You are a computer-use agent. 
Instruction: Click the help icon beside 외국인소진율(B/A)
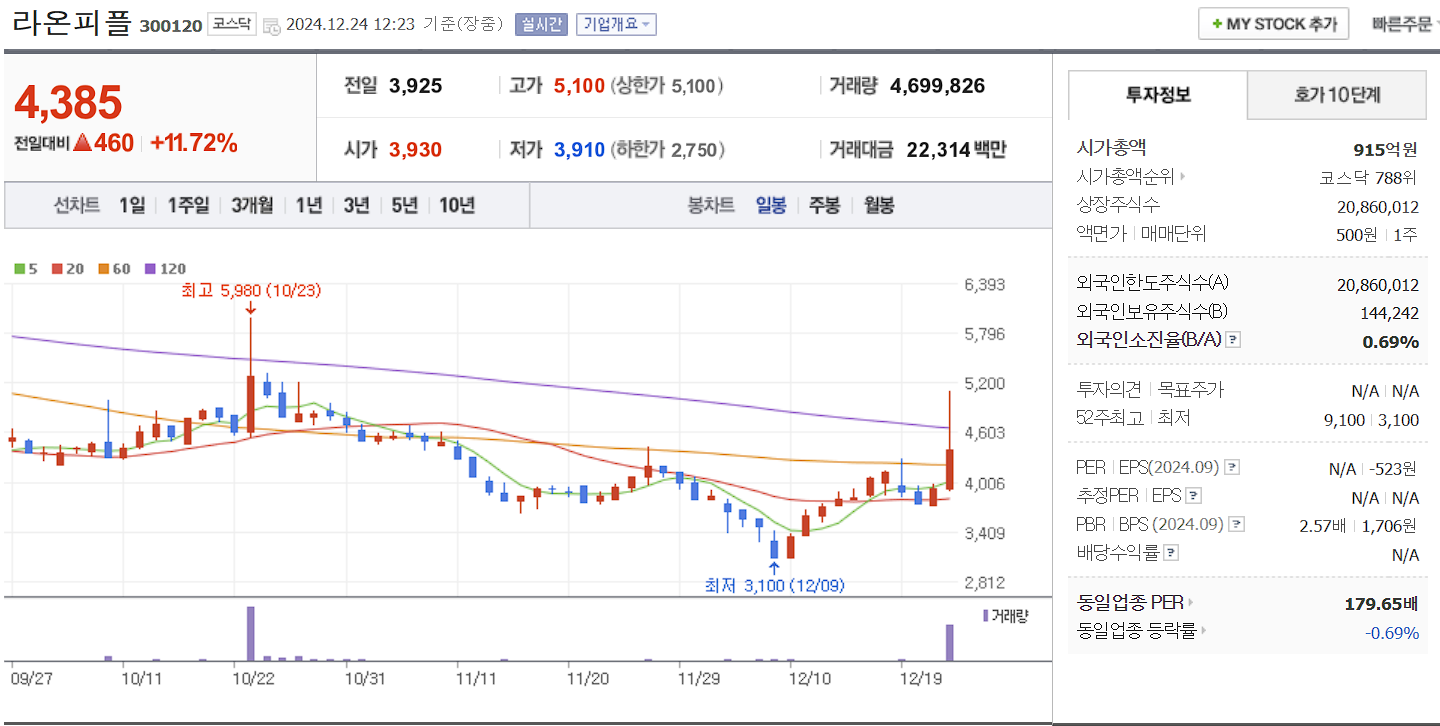click(1233, 341)
